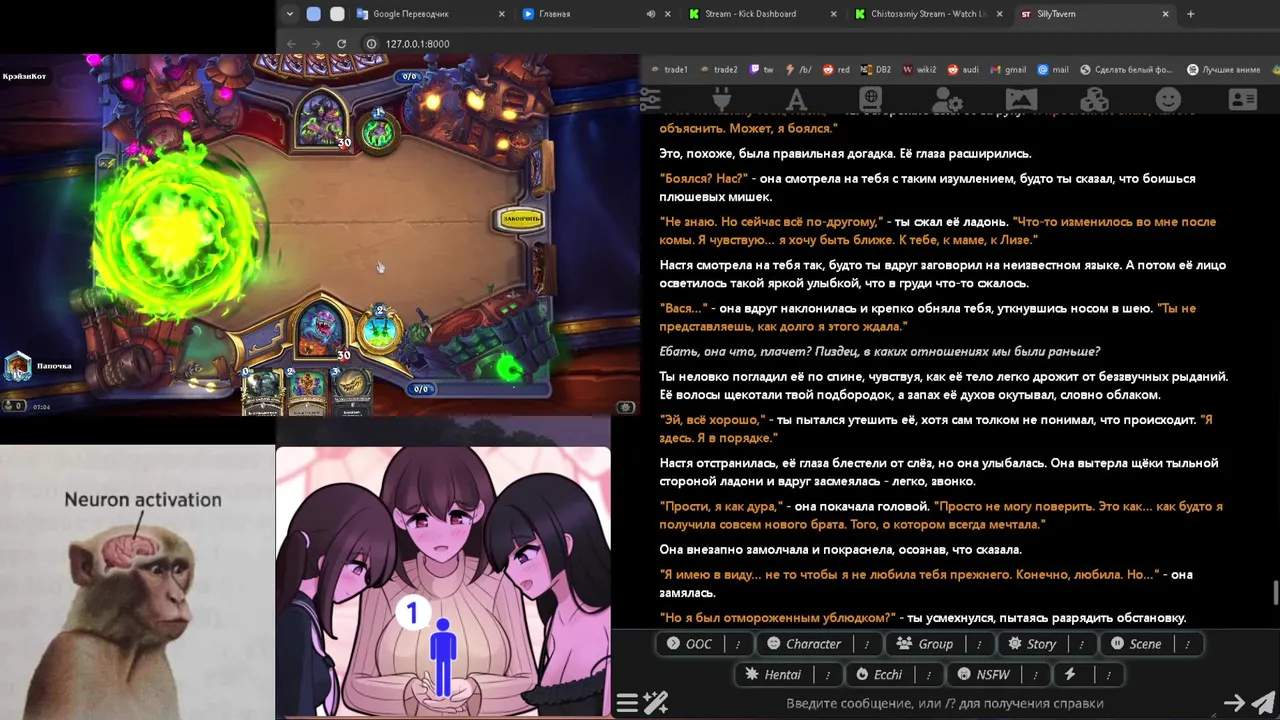Open the trade2 bookmark
This screenshot has height=720, width=1280.
(718, 70)
